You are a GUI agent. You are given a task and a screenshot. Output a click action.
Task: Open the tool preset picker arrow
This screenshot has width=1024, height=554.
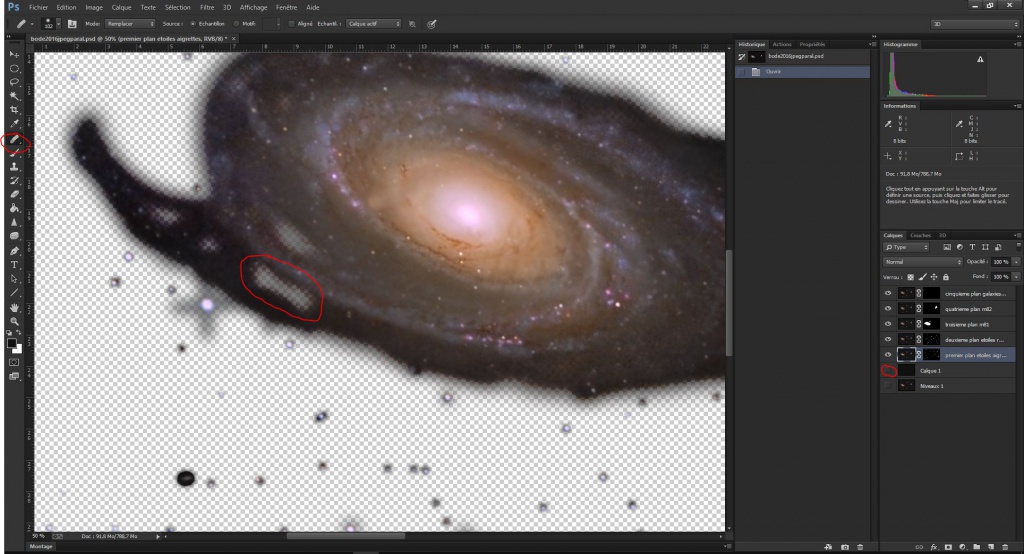32,24
